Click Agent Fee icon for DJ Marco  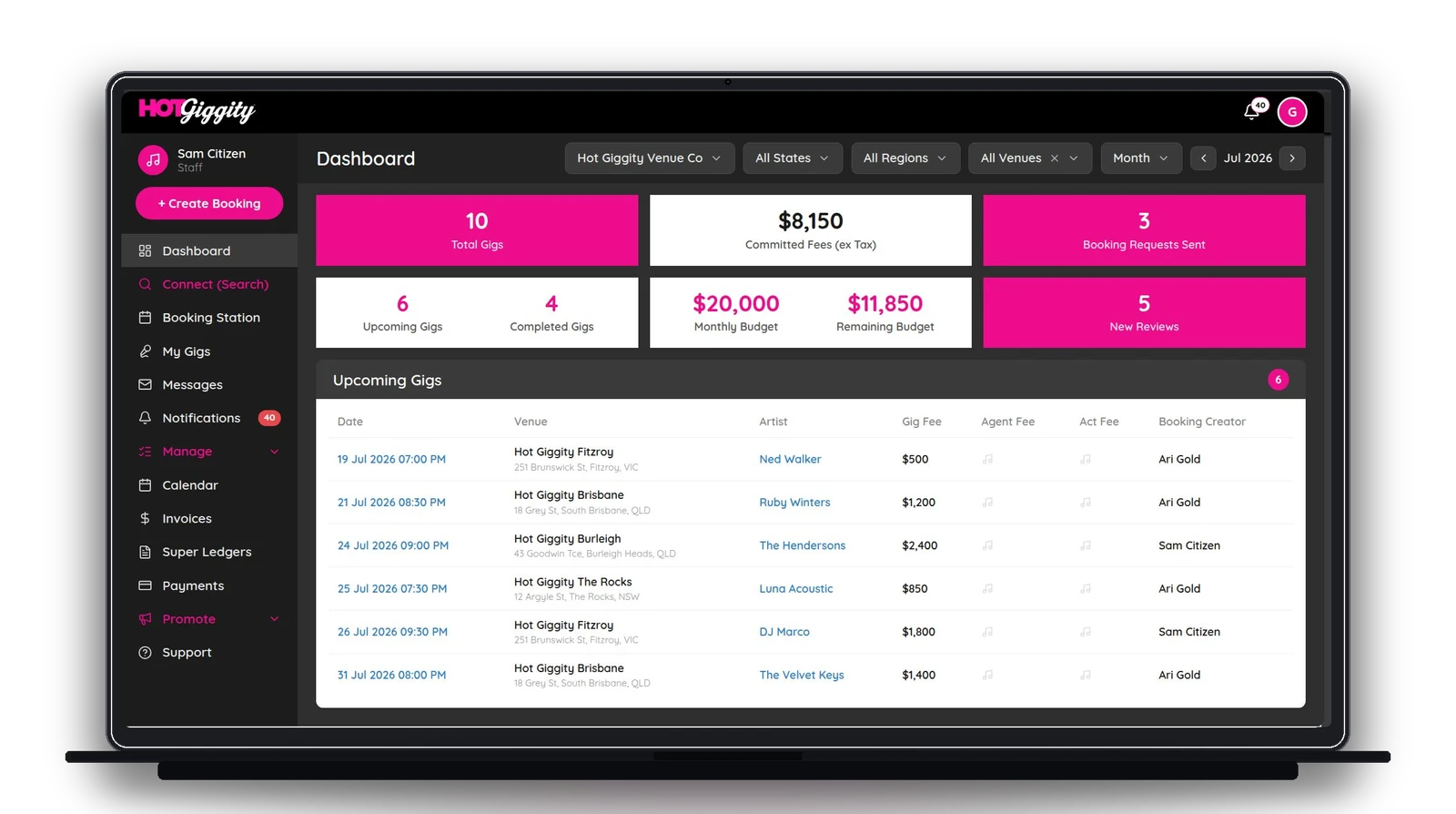(x=987, y=632)
